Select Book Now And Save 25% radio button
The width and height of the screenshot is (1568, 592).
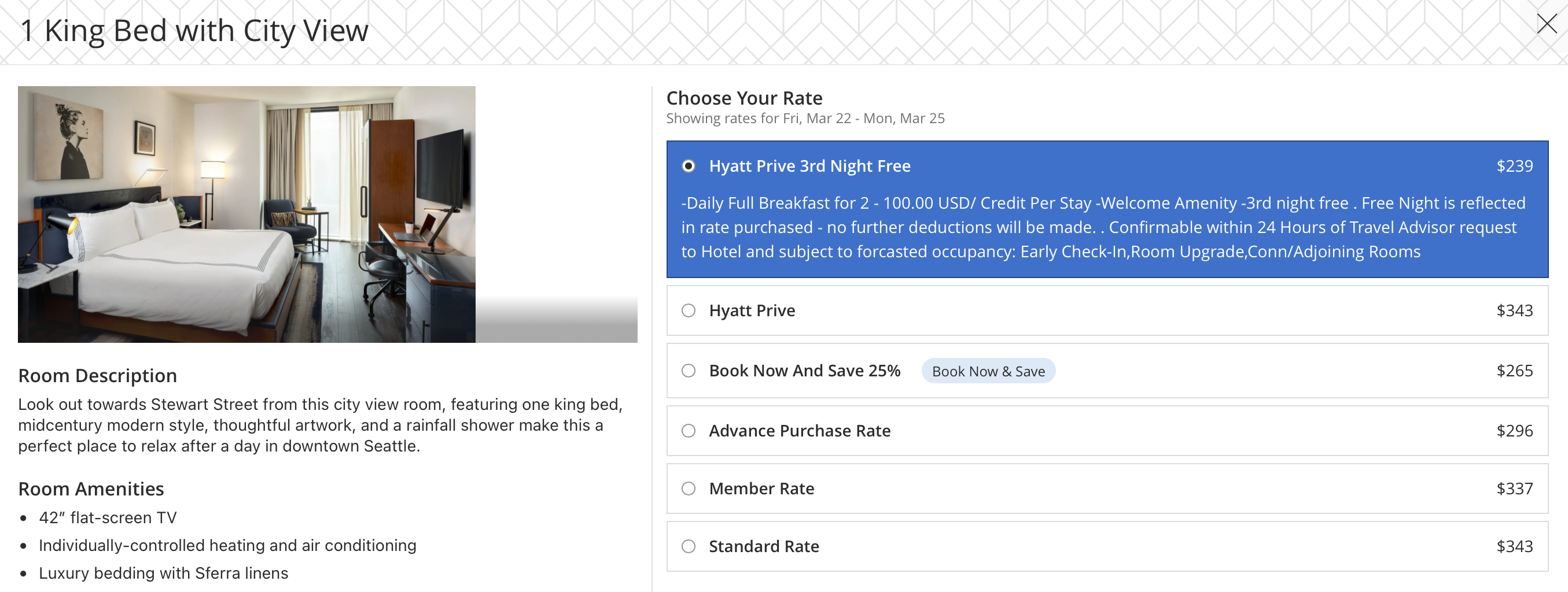[689, 371]
